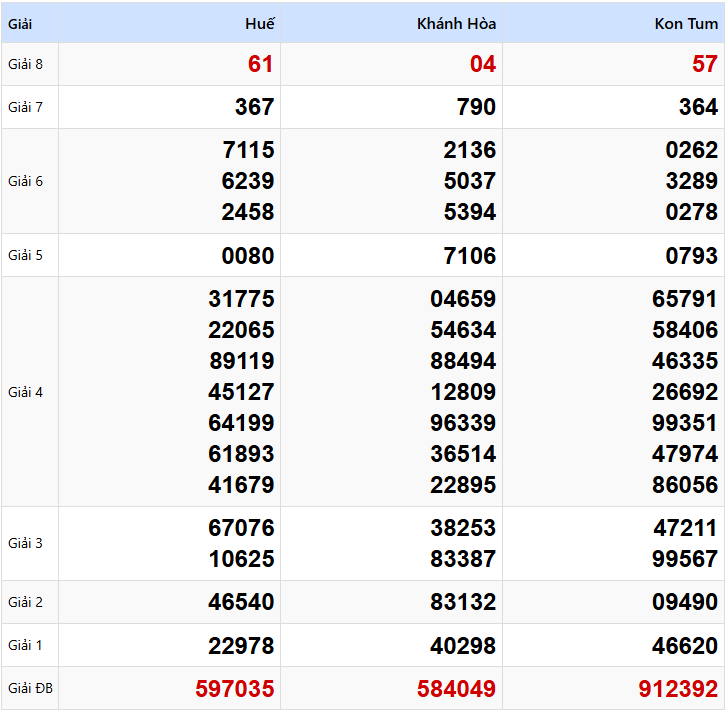Viewport: 726px width, 712px height.
Task: Select Giải 5 number 0080
Action: click(x=248, y=256)
